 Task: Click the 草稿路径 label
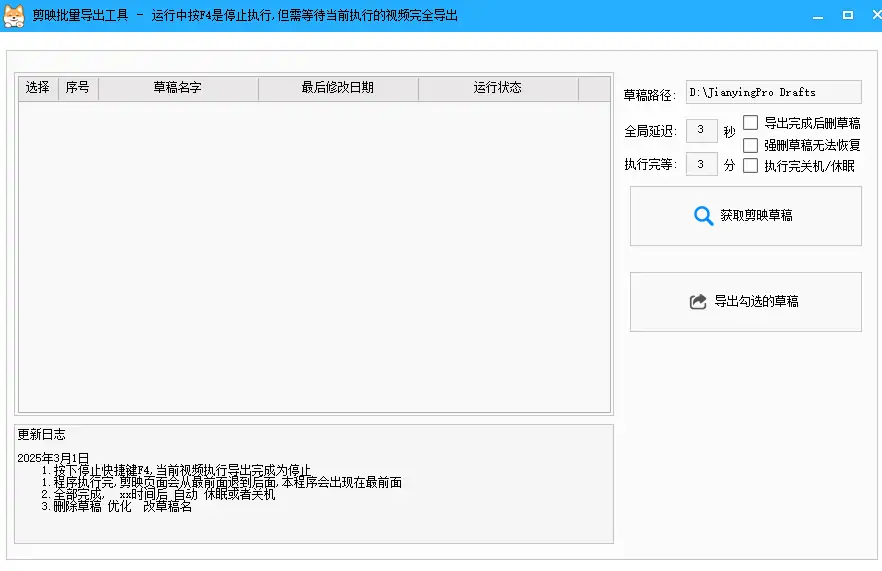click(x=650, y=95)
